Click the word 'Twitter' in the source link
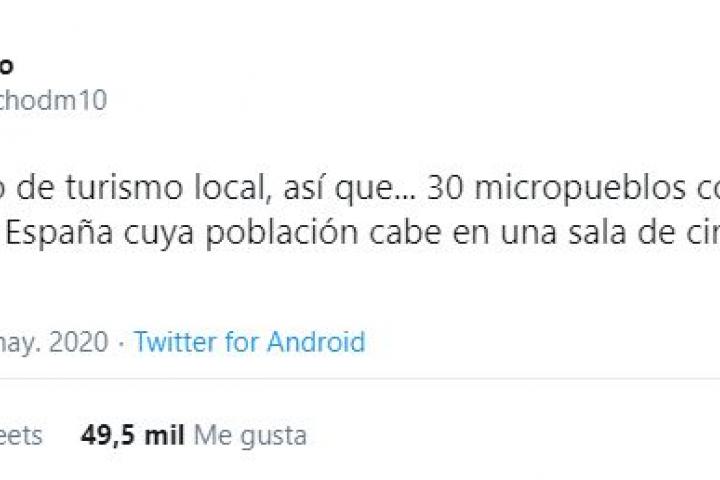The height and width of the screenshot is (480, 720). click(x=176, y=342)
